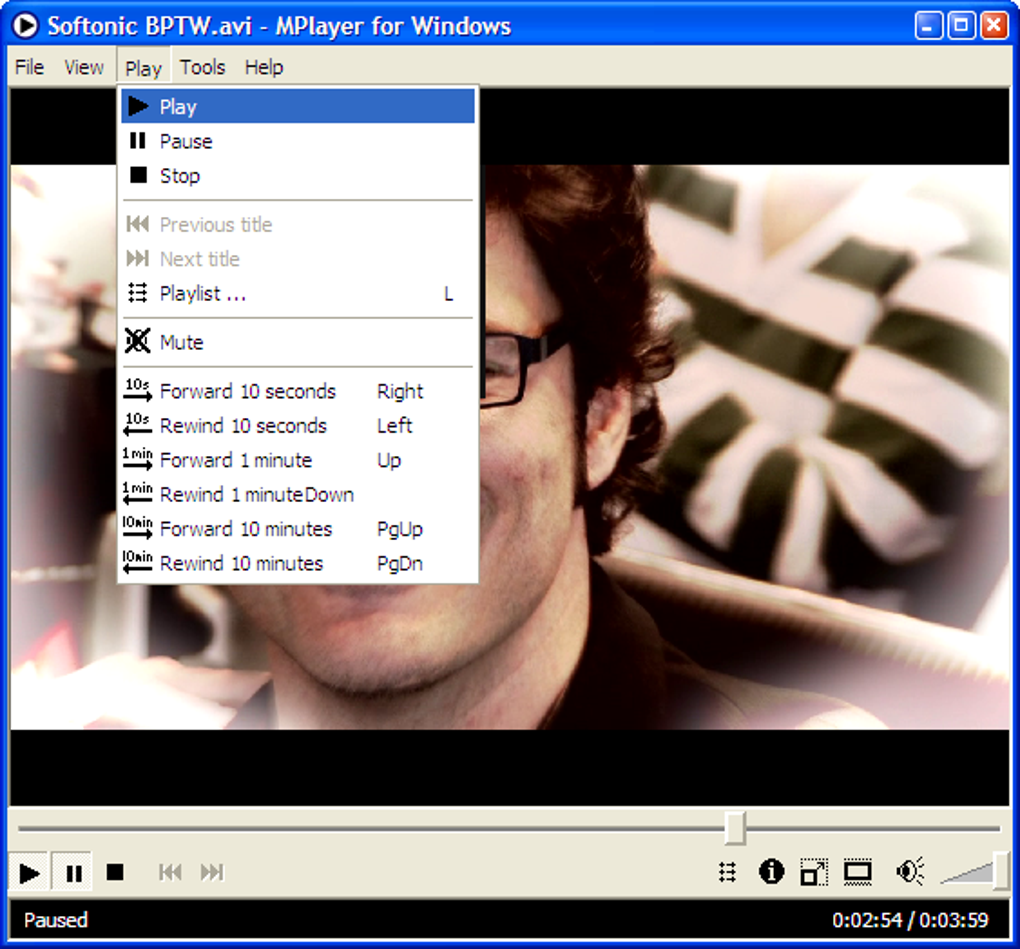
Task: Open the File menu
Action: point(29,67)
